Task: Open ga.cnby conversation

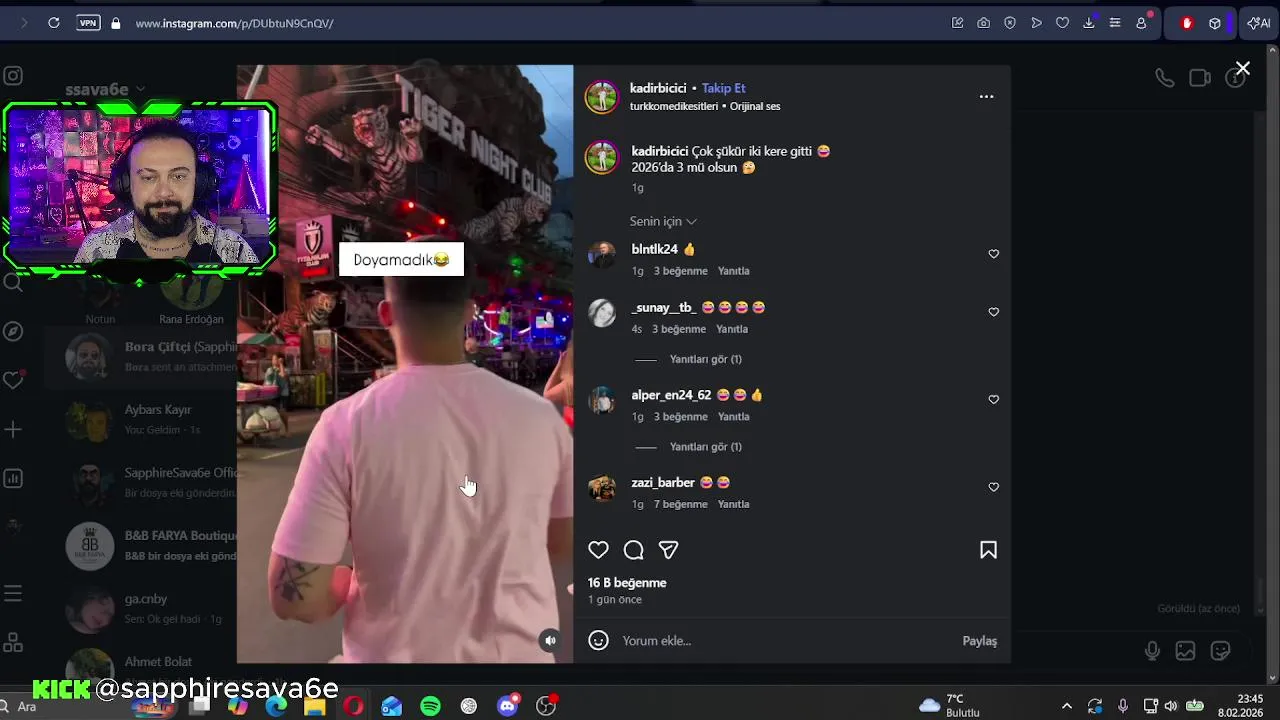Action: pos(140,608)
